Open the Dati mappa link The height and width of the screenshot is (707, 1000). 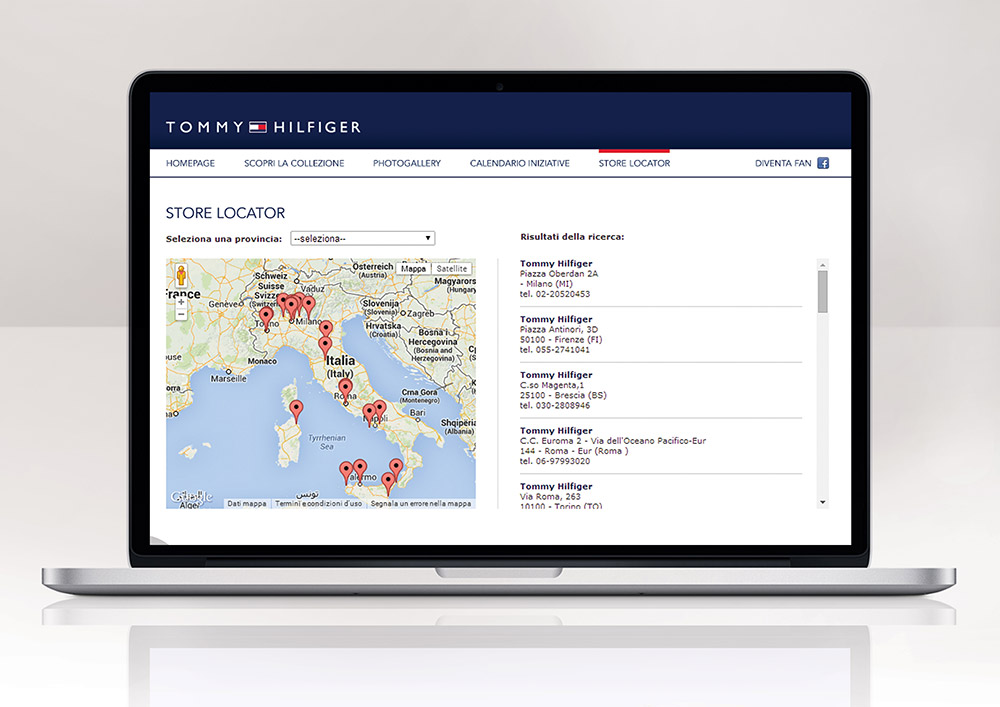(247, 504)
